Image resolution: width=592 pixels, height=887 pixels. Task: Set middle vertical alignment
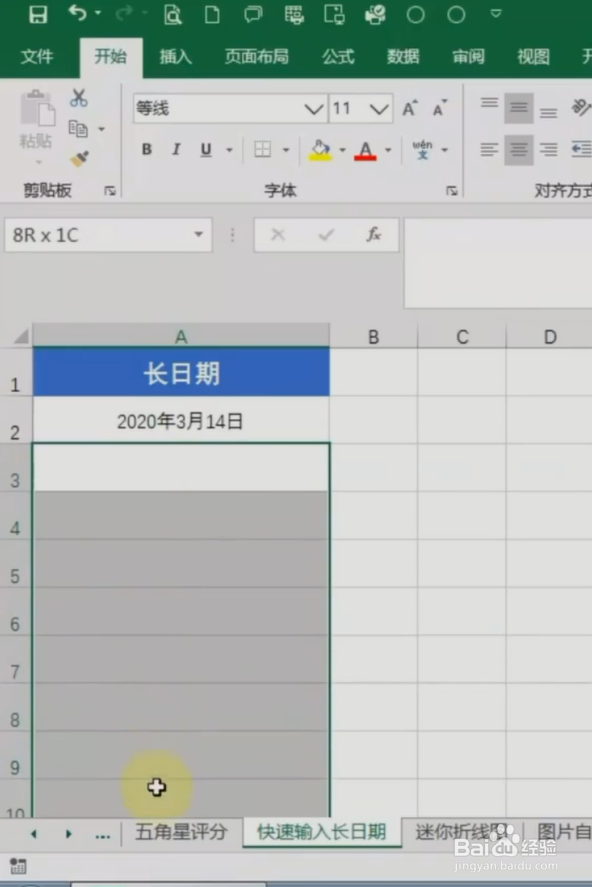[518, 108]
